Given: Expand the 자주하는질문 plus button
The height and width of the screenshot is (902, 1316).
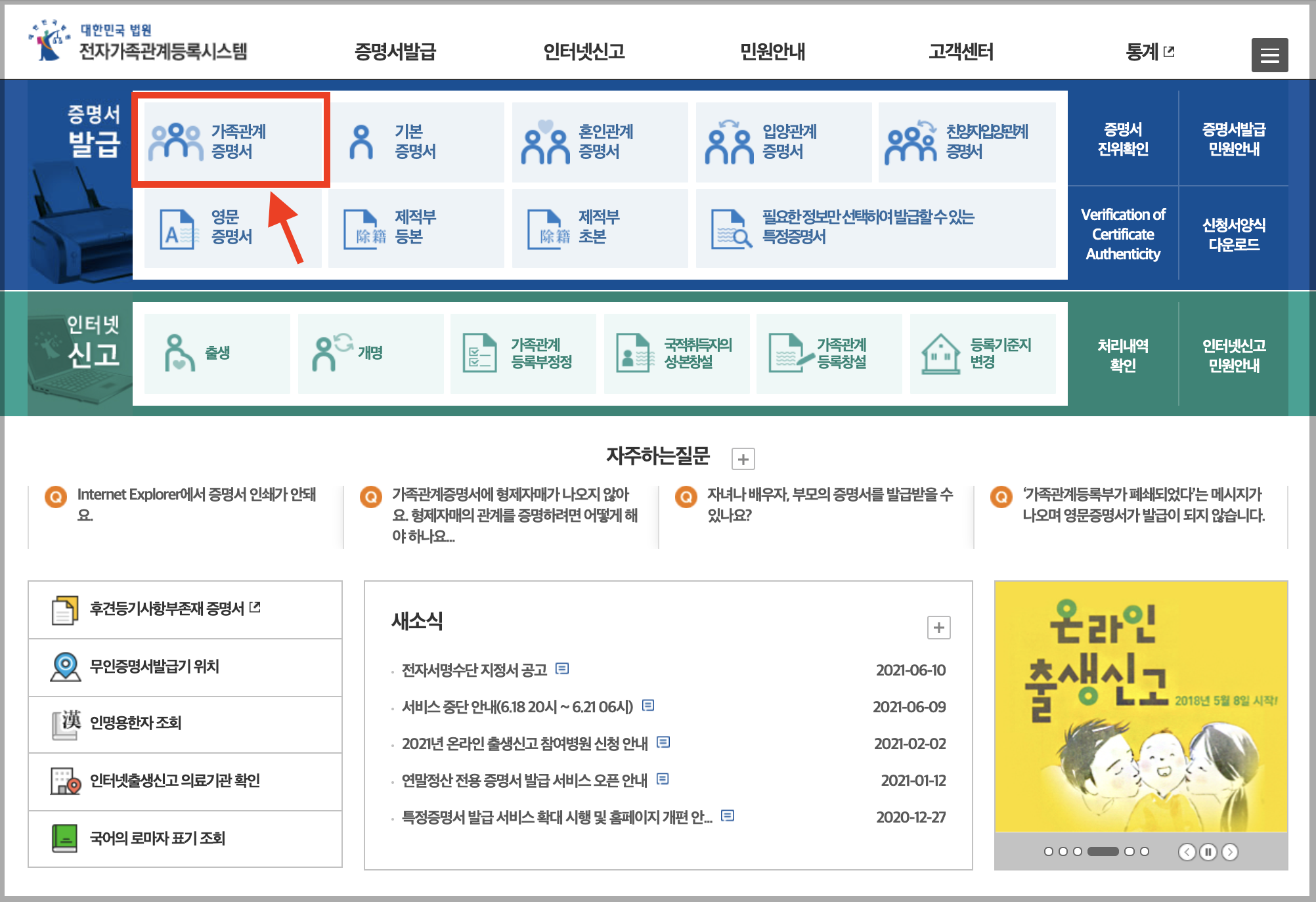Looking at the screenshot, I should coord(743,459).
